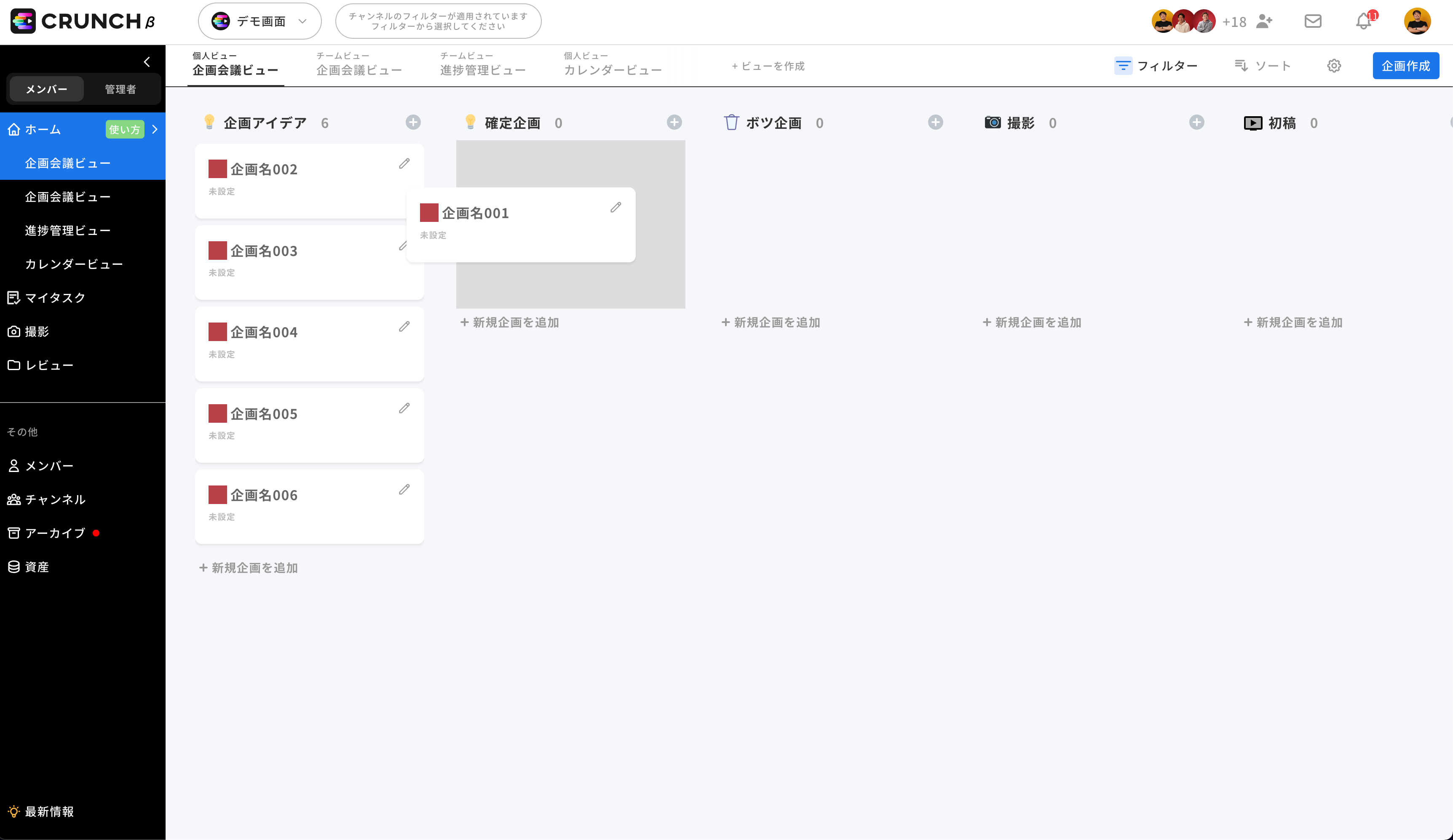Expand ホーム menu with right chevron
1453x840 pixels.
(x=155, y=130)
